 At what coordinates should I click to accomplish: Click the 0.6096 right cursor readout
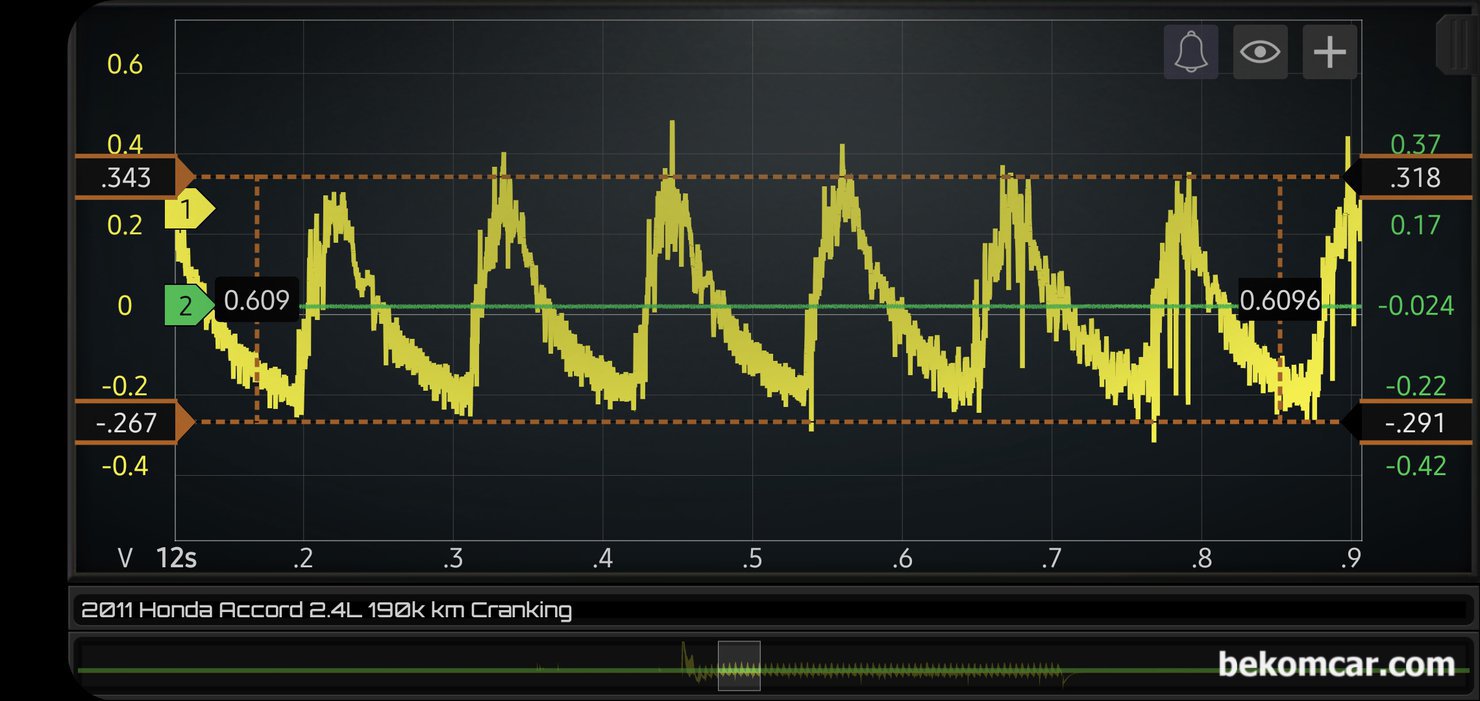tap(1279, 300)
